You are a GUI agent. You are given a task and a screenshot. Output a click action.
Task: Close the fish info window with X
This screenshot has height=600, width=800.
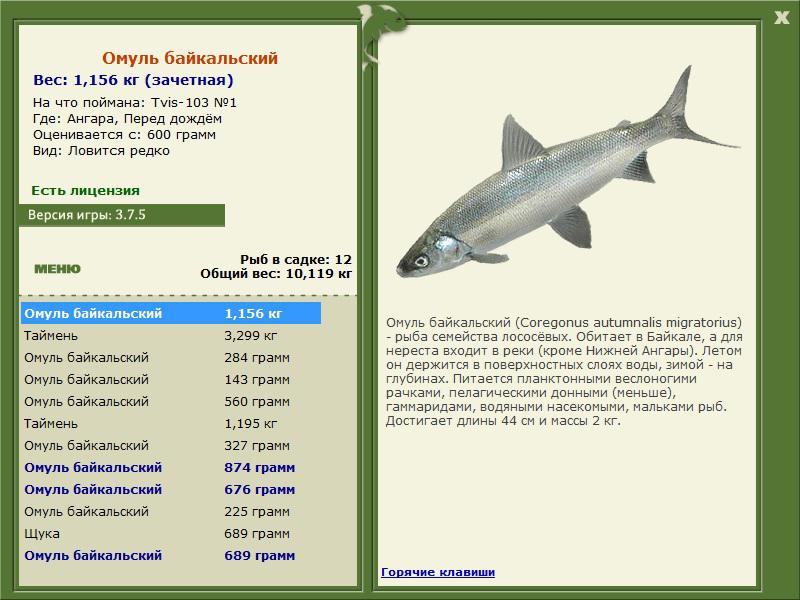[x=781, y=18]
